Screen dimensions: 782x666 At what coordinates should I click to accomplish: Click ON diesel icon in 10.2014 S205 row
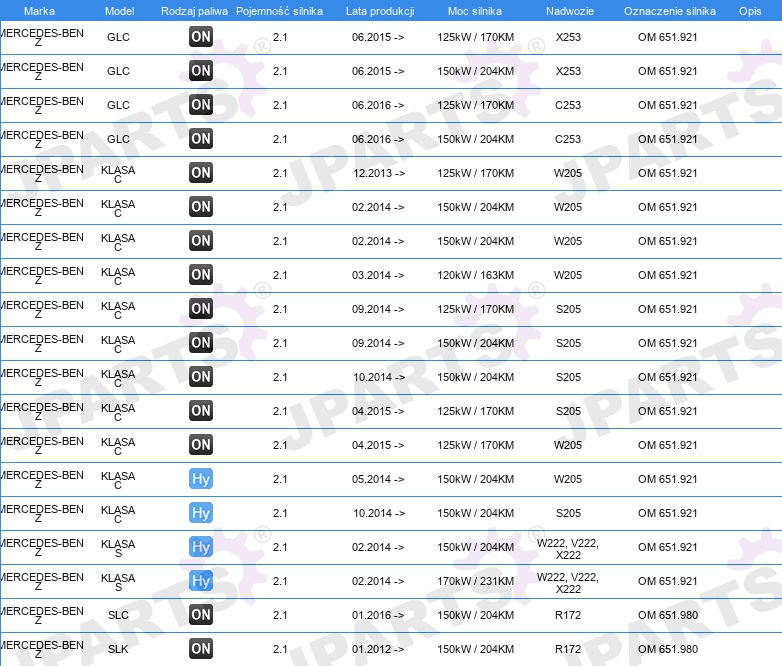(x=201, y=377)
